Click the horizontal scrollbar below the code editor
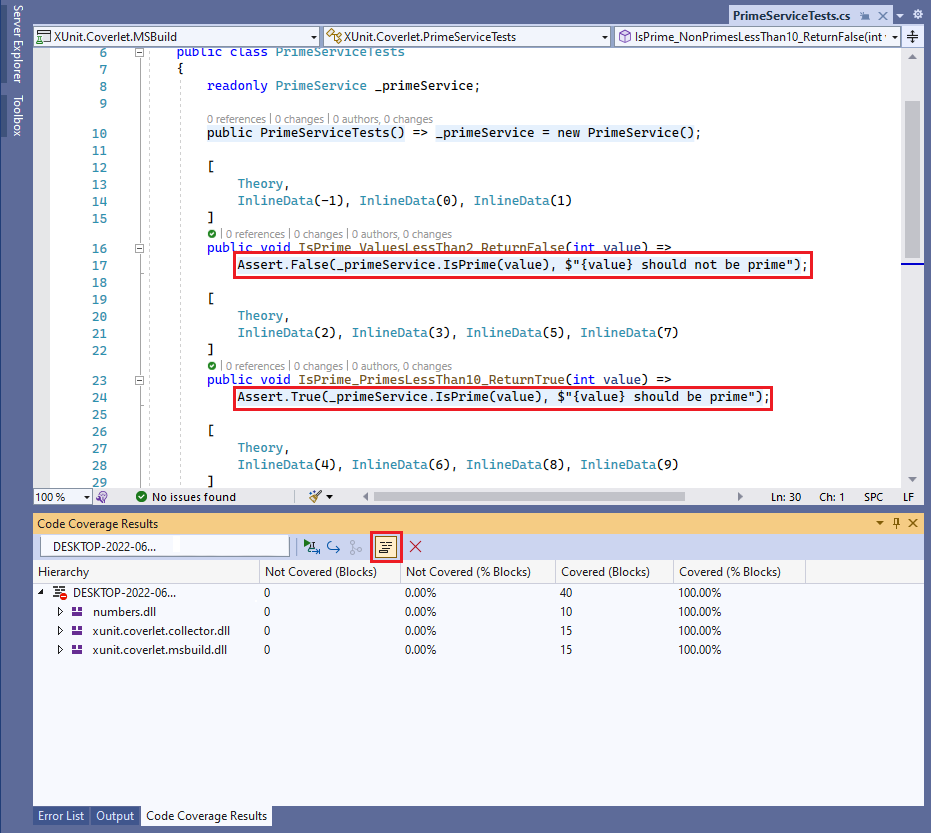This screenshot has height=833, width=931. click(x=550, y=496)
